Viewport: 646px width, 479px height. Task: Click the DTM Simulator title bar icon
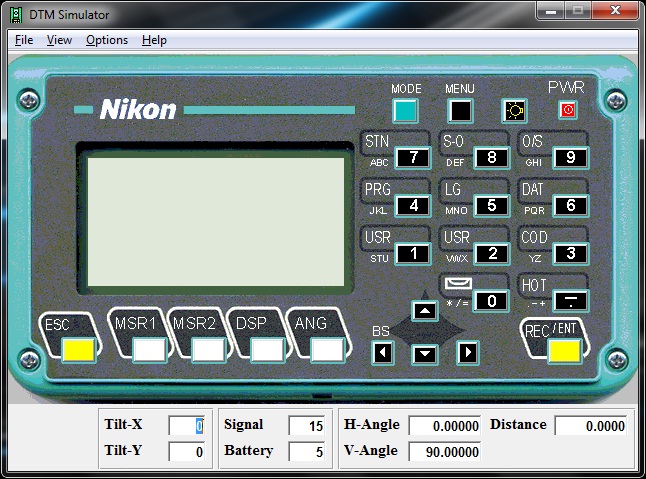coord(16,15)
